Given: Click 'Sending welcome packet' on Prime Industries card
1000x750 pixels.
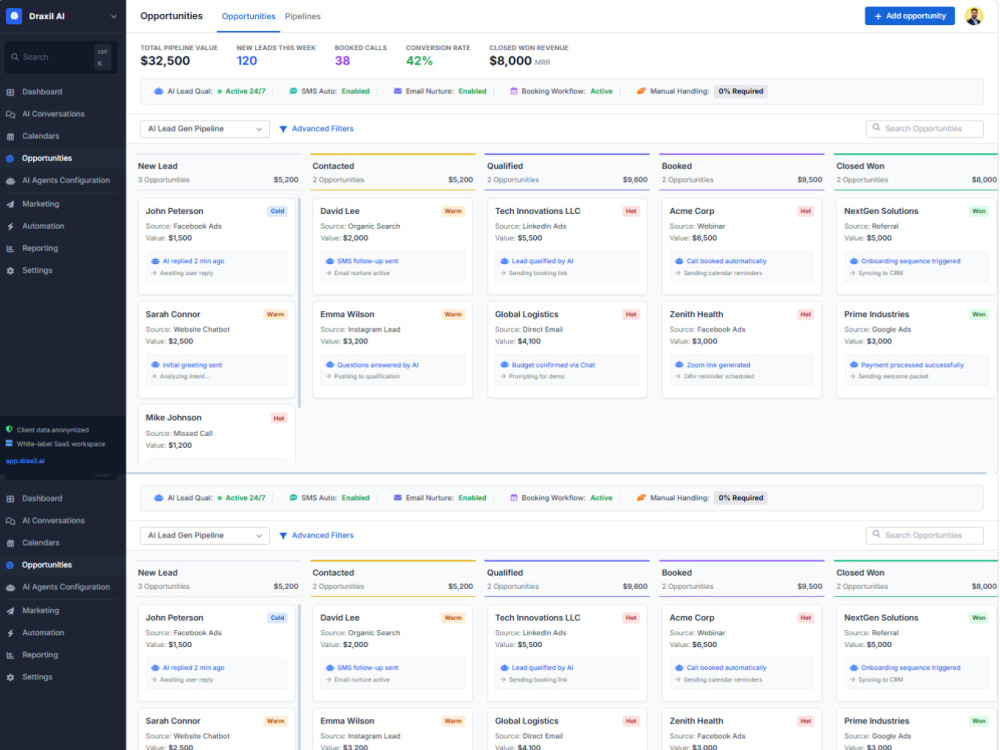Looking at the screenshot, I should (x=893, y=377).
